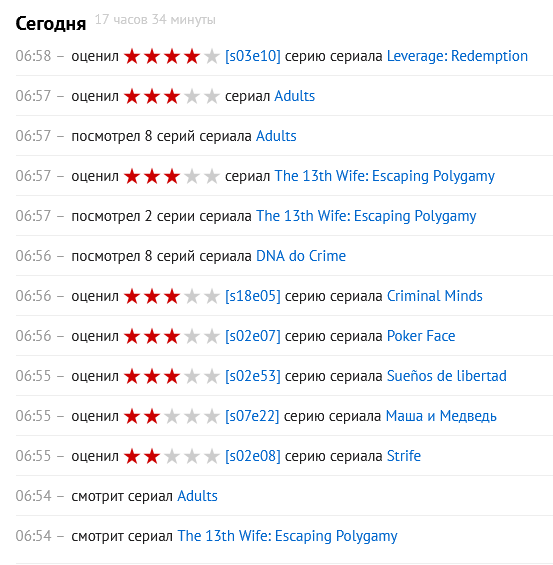Viewport: 553px width, 565px height.
Task: Open the Criminal Minds series page
Action: click(435, 296)
